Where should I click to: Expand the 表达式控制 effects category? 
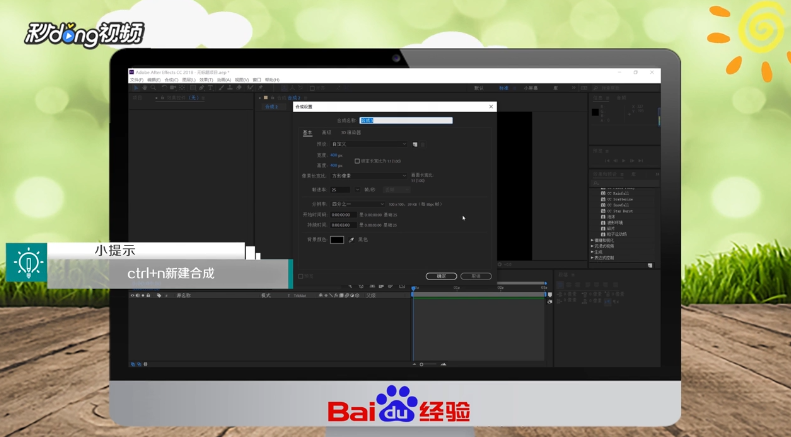pyautogui.click(x=592, y=258)
